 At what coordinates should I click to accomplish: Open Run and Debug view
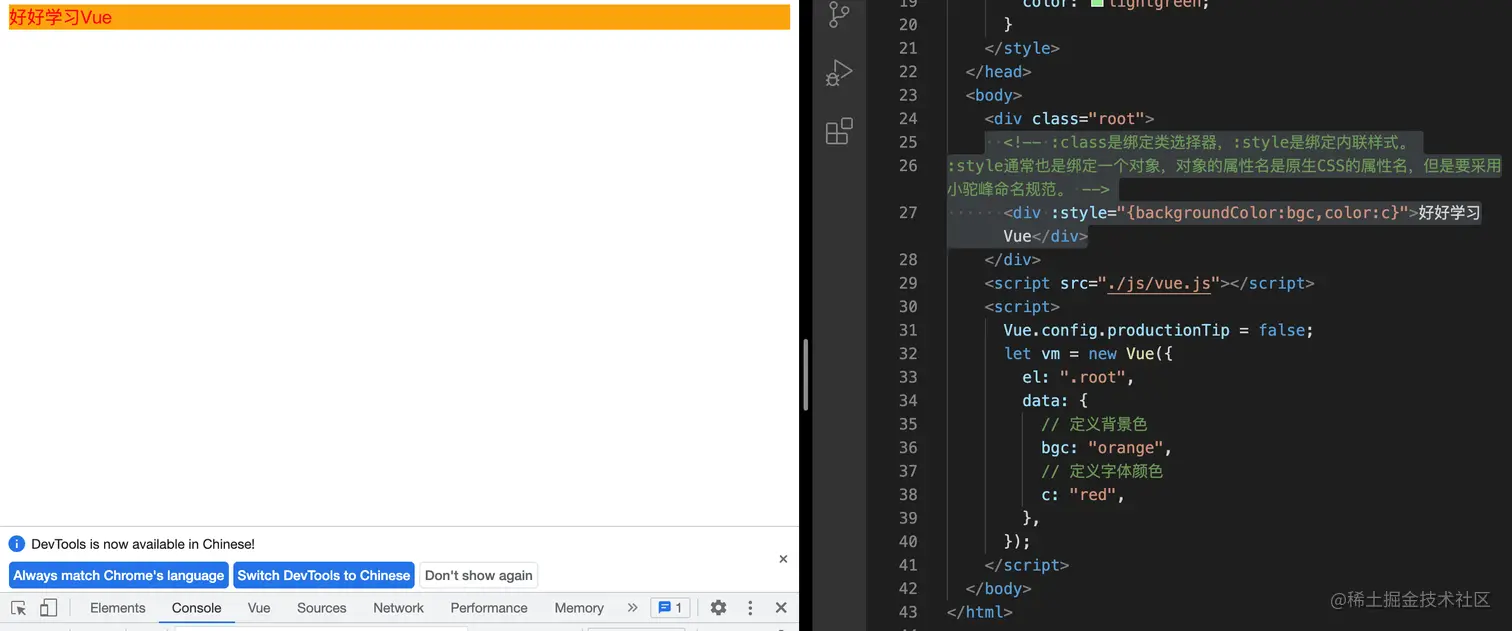[839, 73]
